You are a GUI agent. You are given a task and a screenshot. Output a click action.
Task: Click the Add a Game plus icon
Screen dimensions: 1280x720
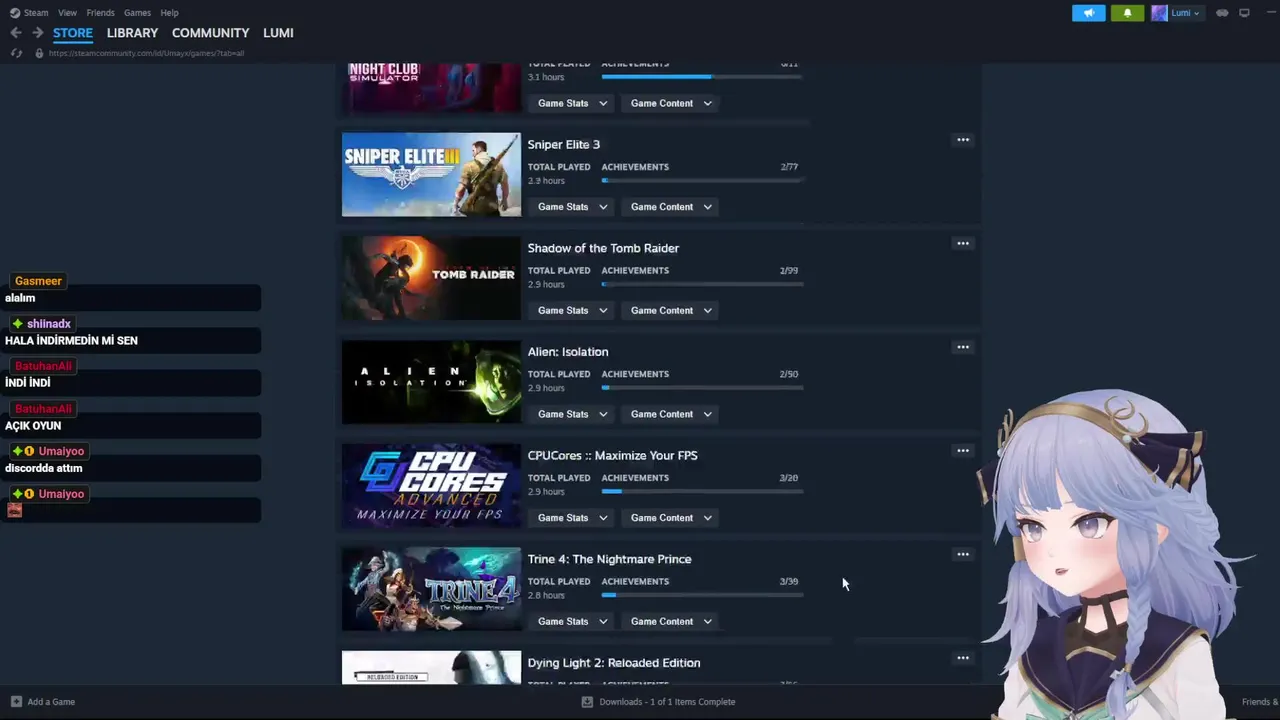(x=16, y=702)
